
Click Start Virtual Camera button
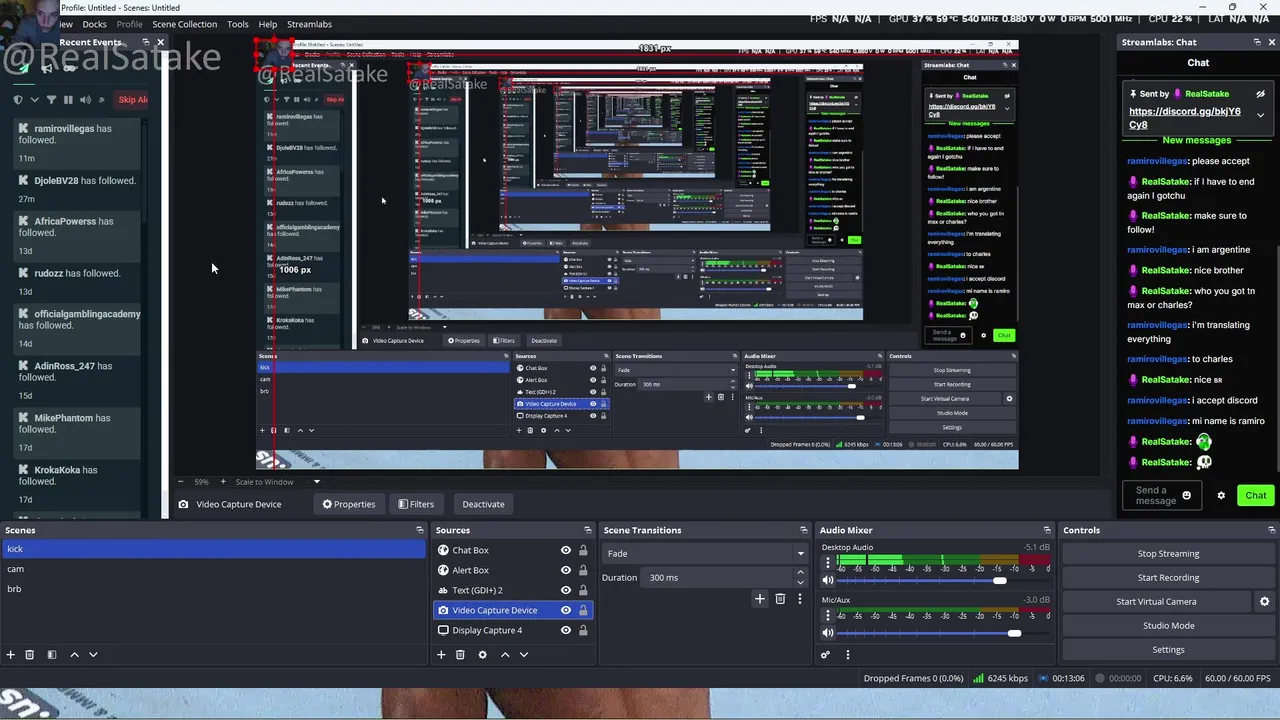(1156, 601)
